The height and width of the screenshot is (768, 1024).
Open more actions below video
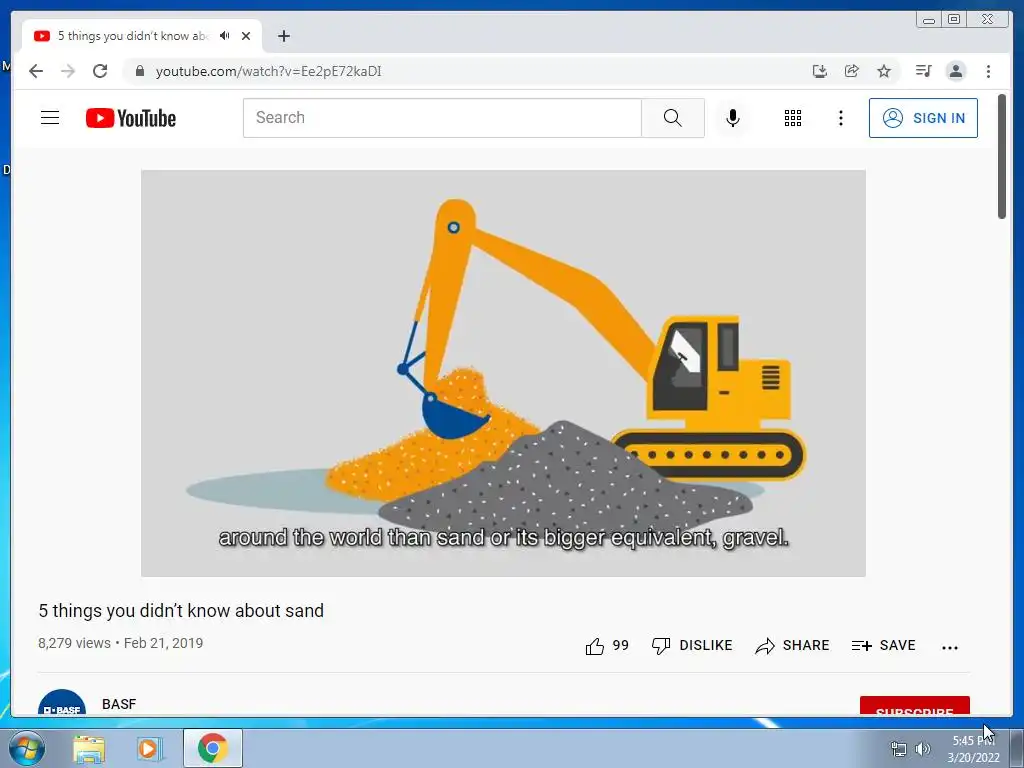click(950, 647)
